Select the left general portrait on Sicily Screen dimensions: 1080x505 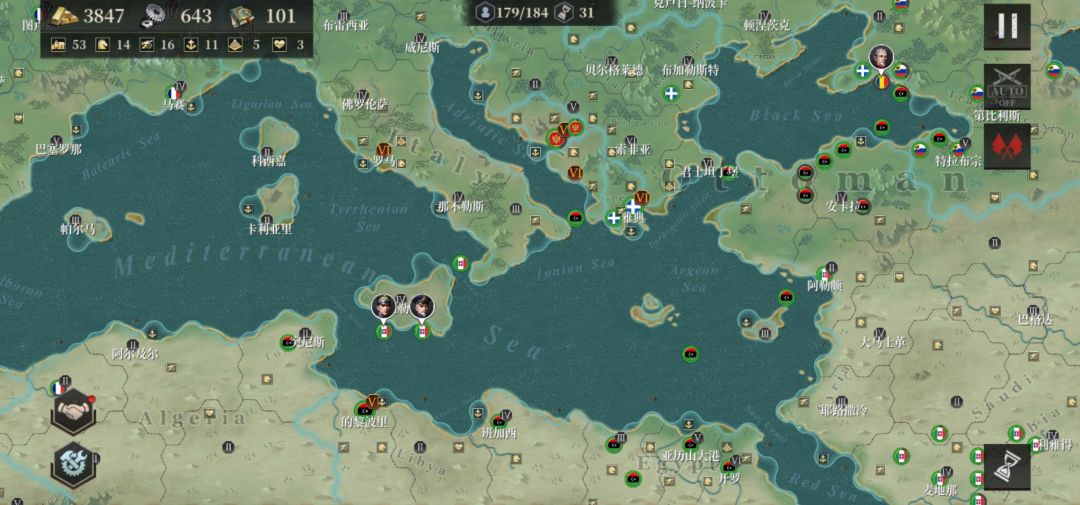[384, 307]
